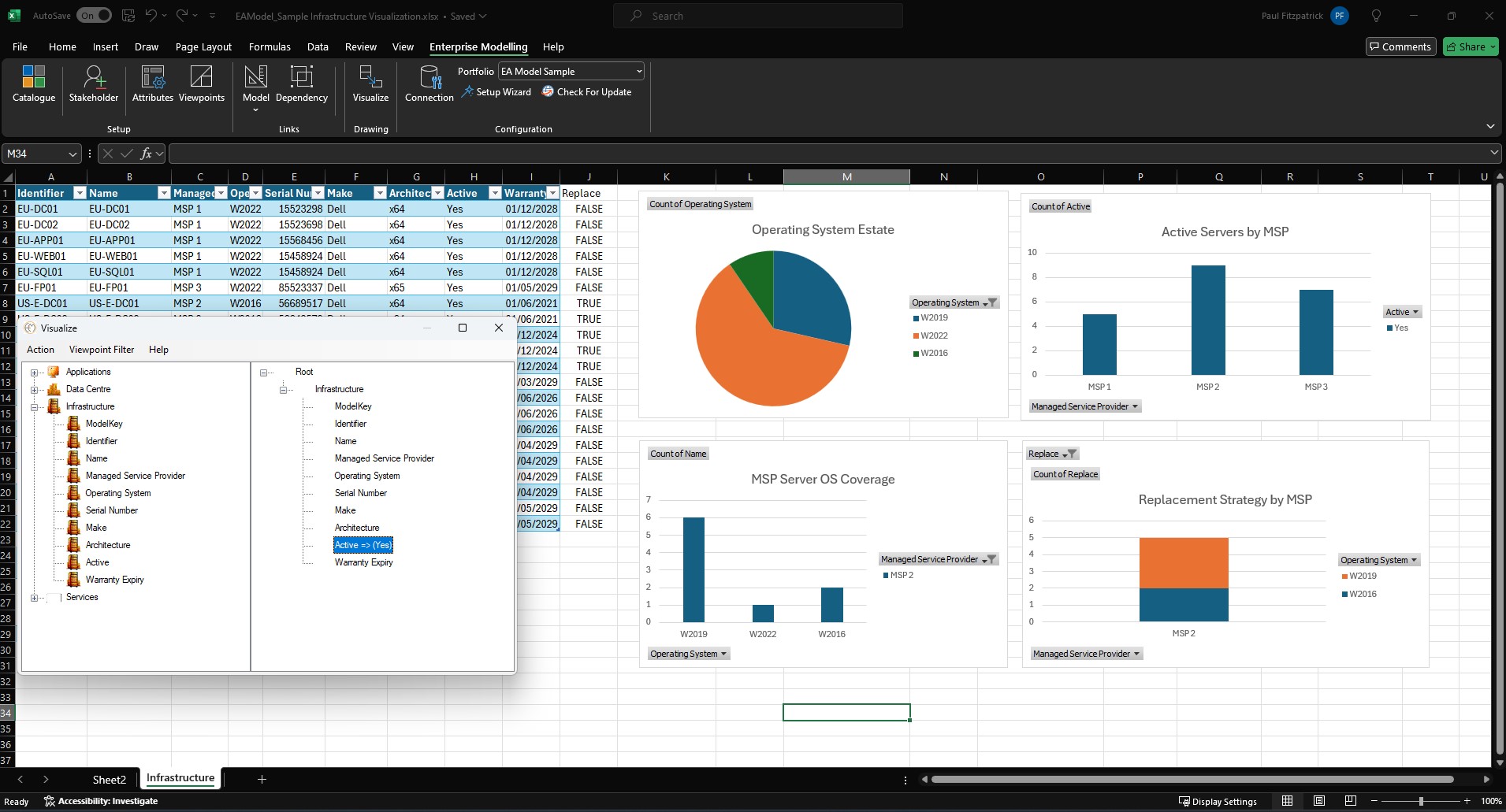The height and width of the screenshot is (812, 1506).
Task: Collapse the Infrastructure node under Root
Action: 283,389
